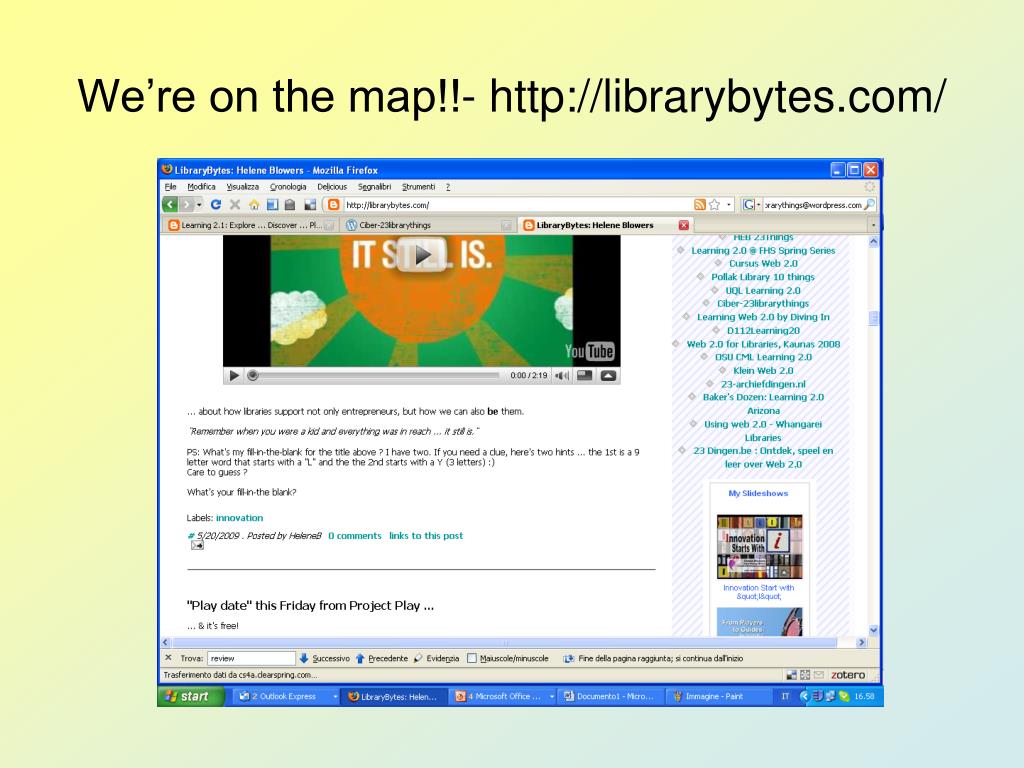The height and width of the screenshot is (768, 1024).
Task: Open the Modifica menu
Action: tap(201, 187)
